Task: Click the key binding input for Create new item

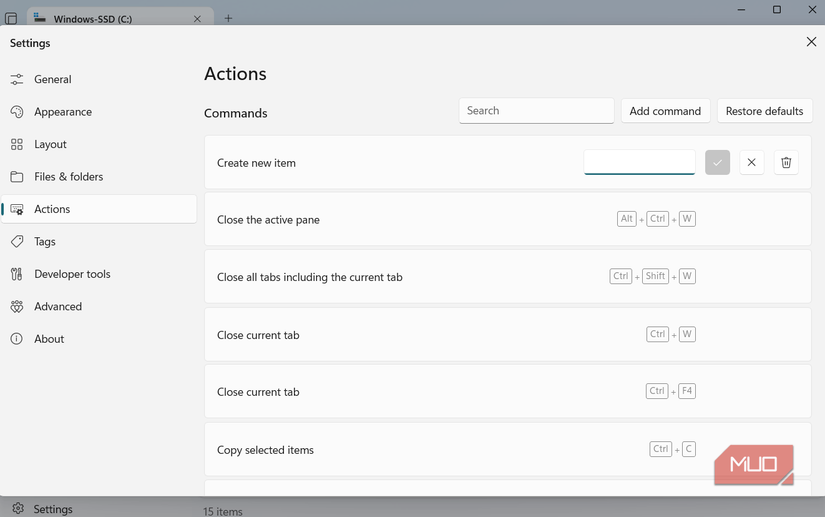Action: [639, 162]
